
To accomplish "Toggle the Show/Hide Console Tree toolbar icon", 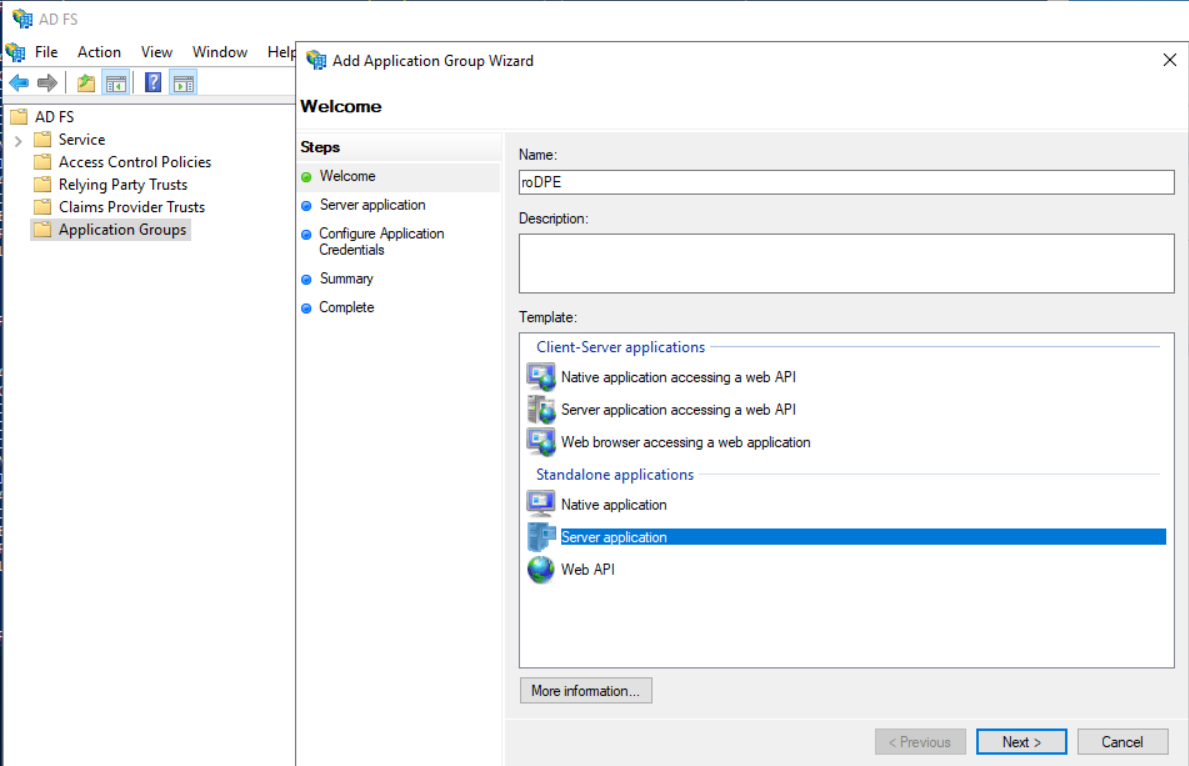I will coord(114,82).
